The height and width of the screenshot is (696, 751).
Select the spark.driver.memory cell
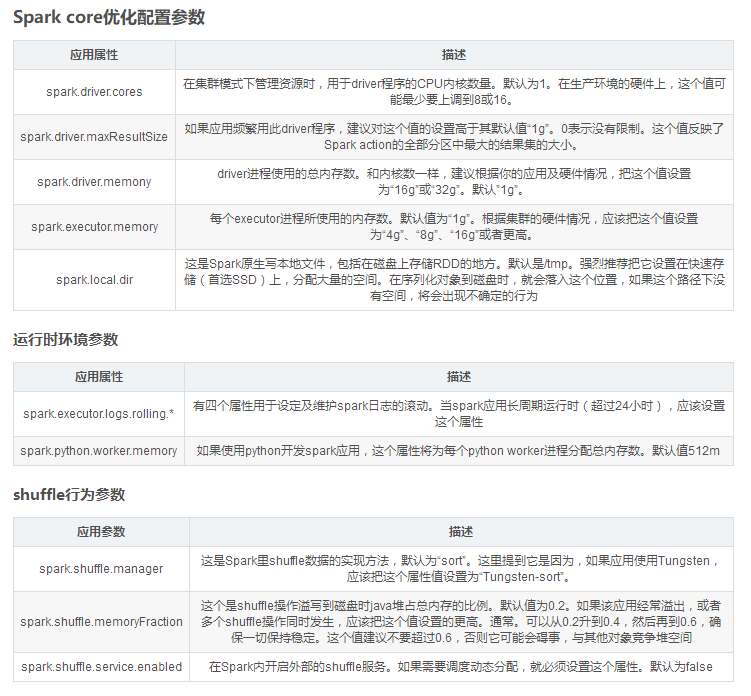(94, 182)
